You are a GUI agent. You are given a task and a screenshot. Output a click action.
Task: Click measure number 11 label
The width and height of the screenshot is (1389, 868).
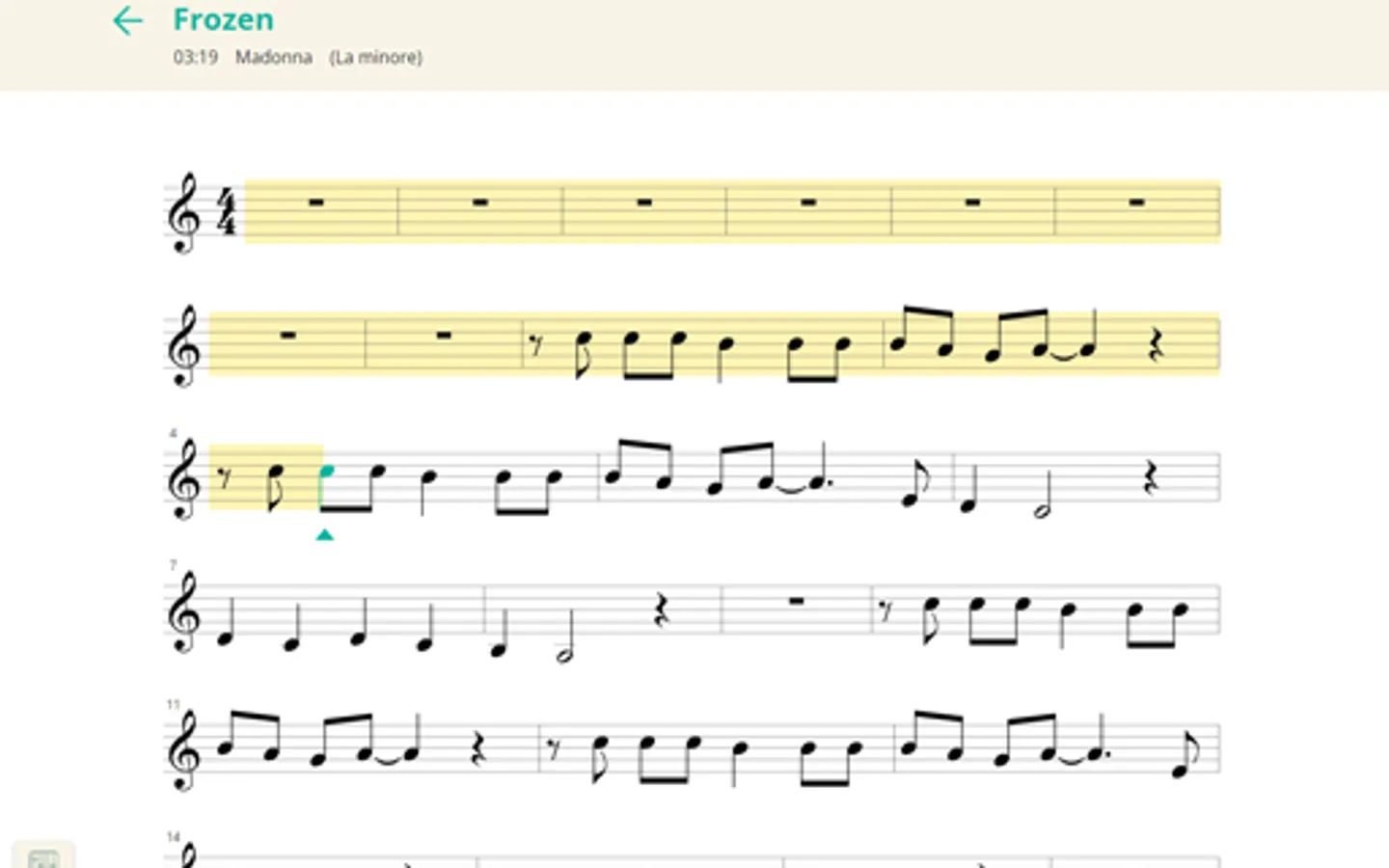174,704
